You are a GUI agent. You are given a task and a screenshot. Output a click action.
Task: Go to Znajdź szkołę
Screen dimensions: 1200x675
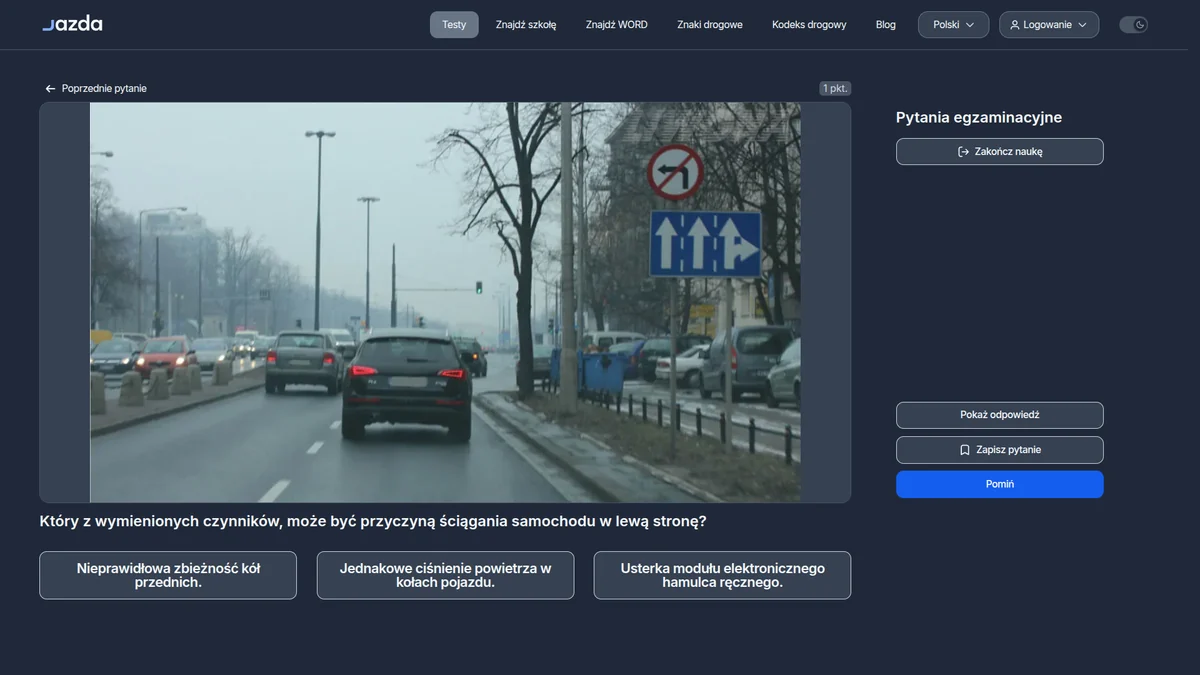526,25
